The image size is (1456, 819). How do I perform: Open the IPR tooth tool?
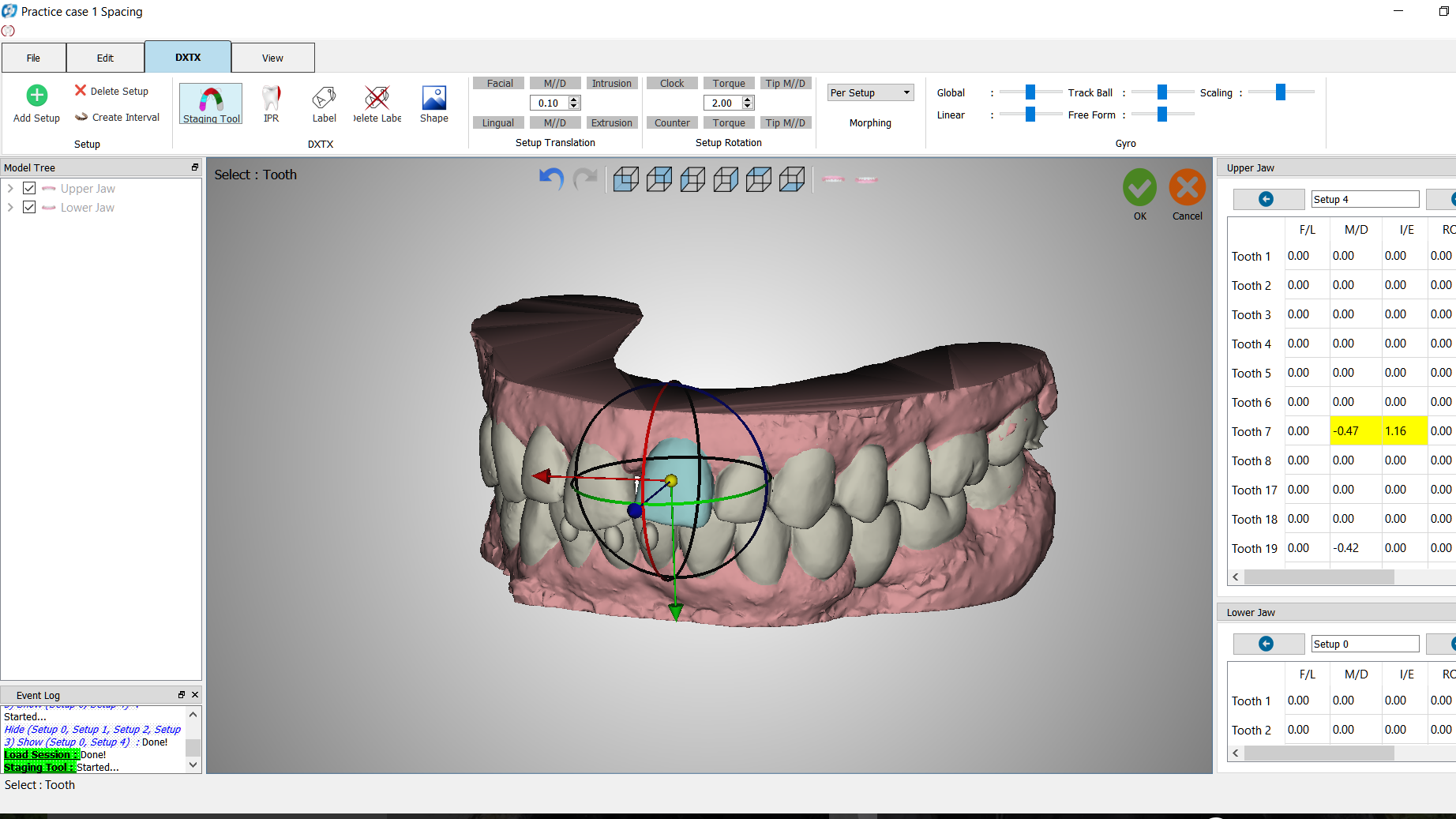[x=271, y=100]
